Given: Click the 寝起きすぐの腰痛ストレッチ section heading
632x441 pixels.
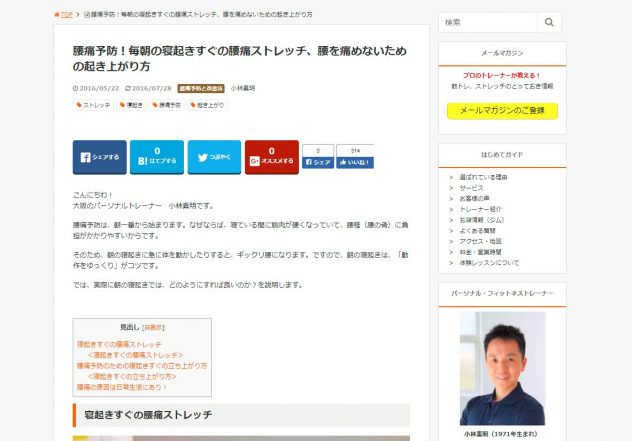Looking at the screenshot, I should click(x=241, y=415).
